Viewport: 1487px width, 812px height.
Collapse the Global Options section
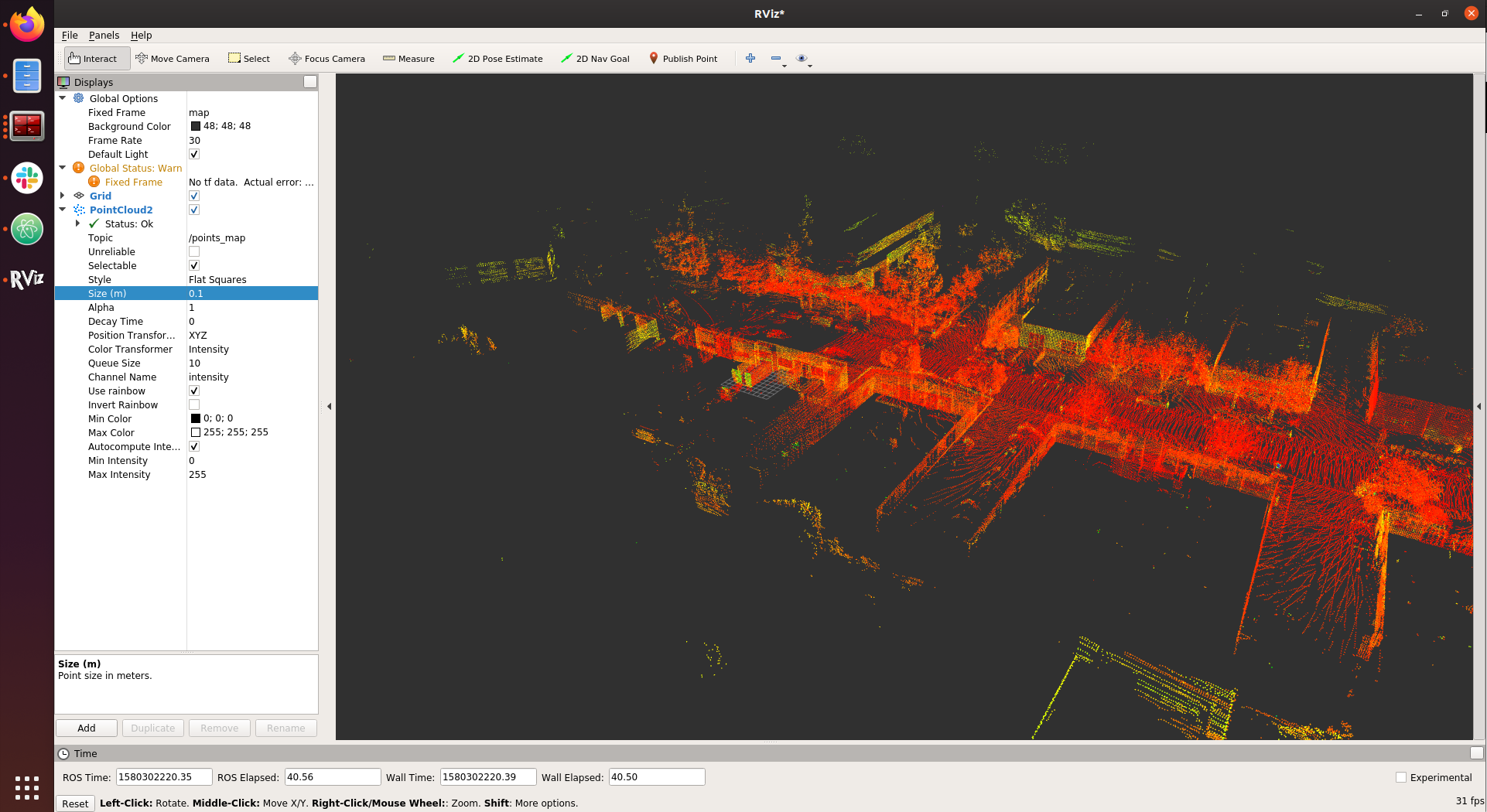[x=63, y=98]
